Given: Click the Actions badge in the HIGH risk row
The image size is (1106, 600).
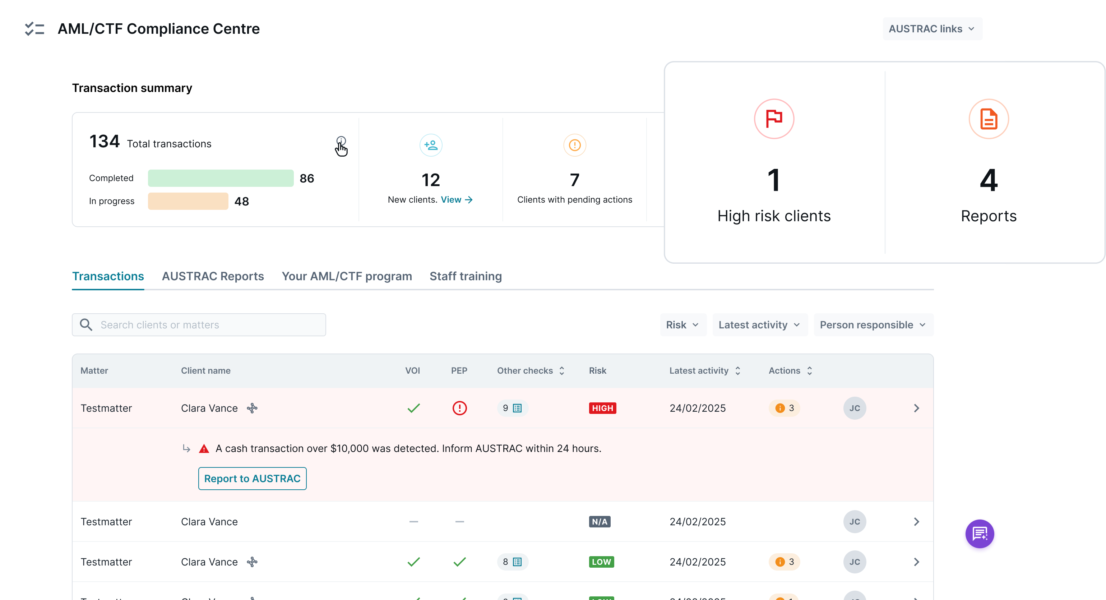Looking at the screenshot, I should pyautogui.click(x=784, y=408).
